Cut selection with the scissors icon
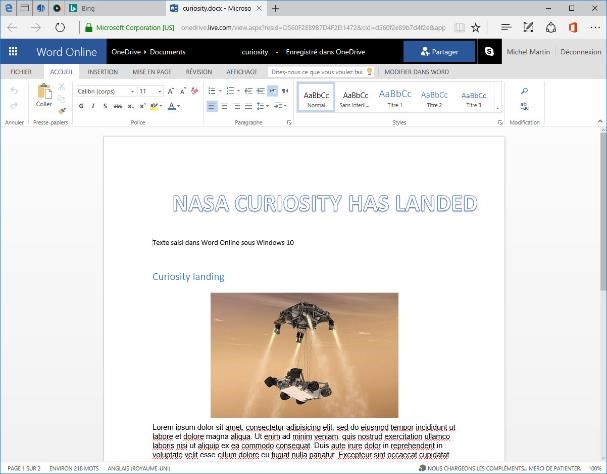This screenshot has width=607, height=474. pyautogui.click(x=62, y=87)
